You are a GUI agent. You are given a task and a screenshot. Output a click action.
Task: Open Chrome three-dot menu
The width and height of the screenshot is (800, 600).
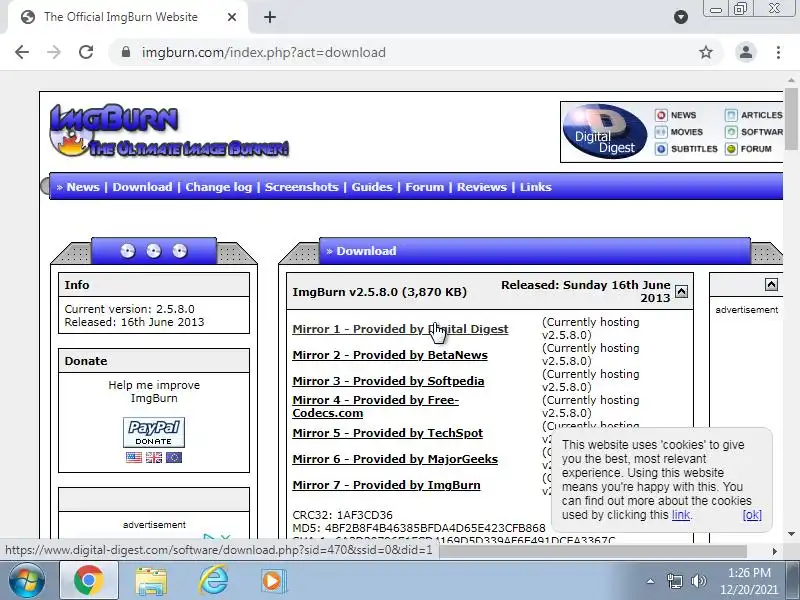(x=778, y=52)
